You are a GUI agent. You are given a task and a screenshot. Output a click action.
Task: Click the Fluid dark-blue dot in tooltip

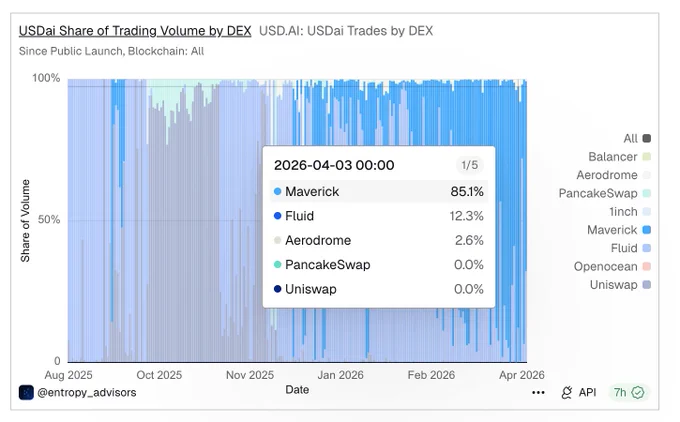click(x=278, y=216)
